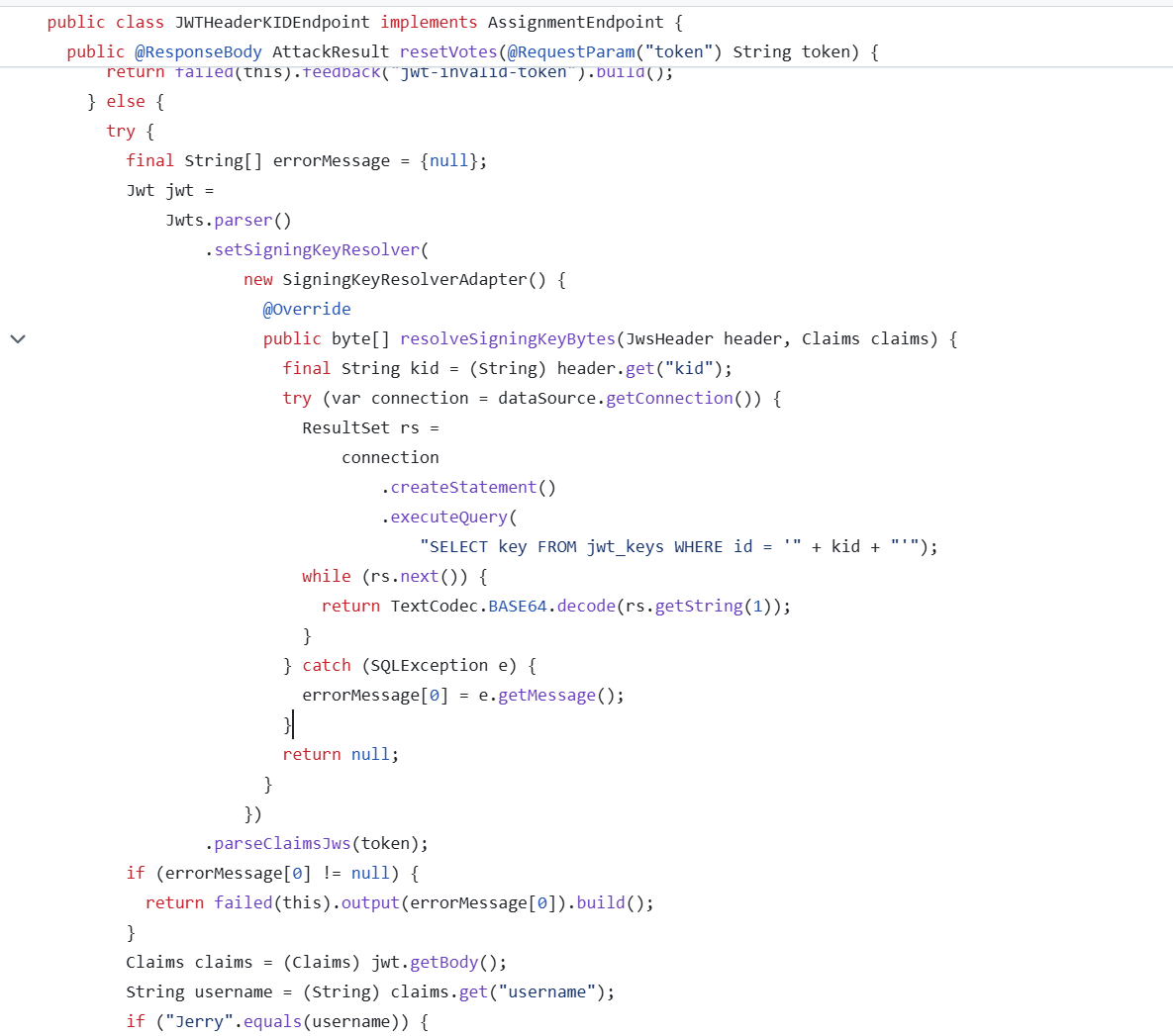1173x1036 pixels.
Task: Click the @Override annotation
Action: click(307, 309)
